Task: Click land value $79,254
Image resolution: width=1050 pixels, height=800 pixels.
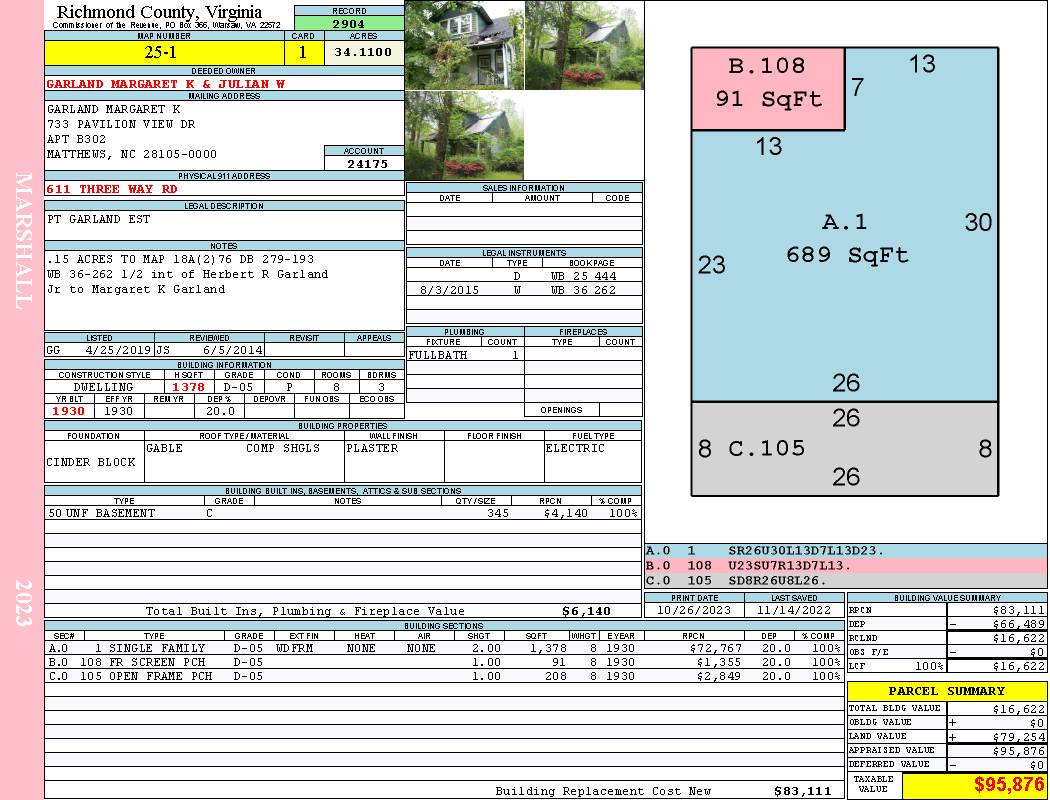Action: pos(1018,737)
